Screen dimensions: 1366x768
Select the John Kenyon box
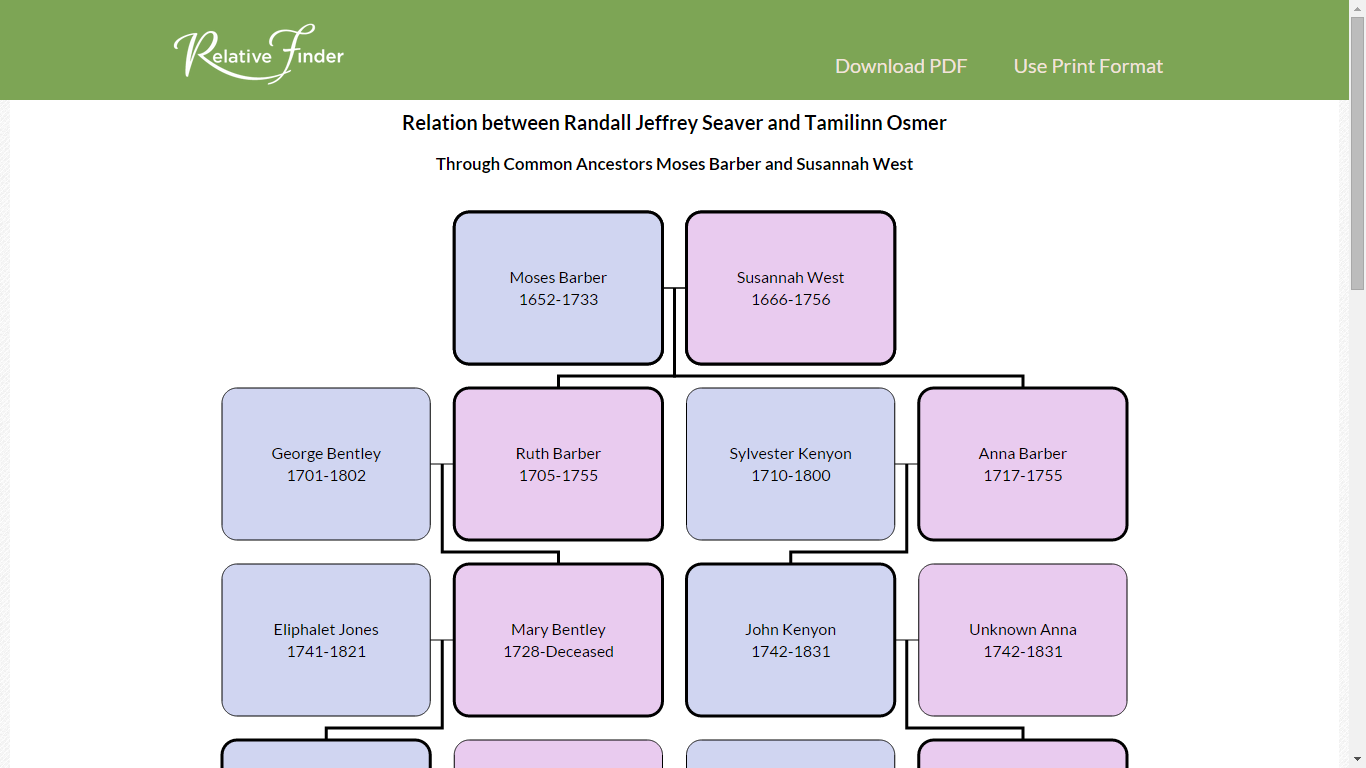[790, 639]
